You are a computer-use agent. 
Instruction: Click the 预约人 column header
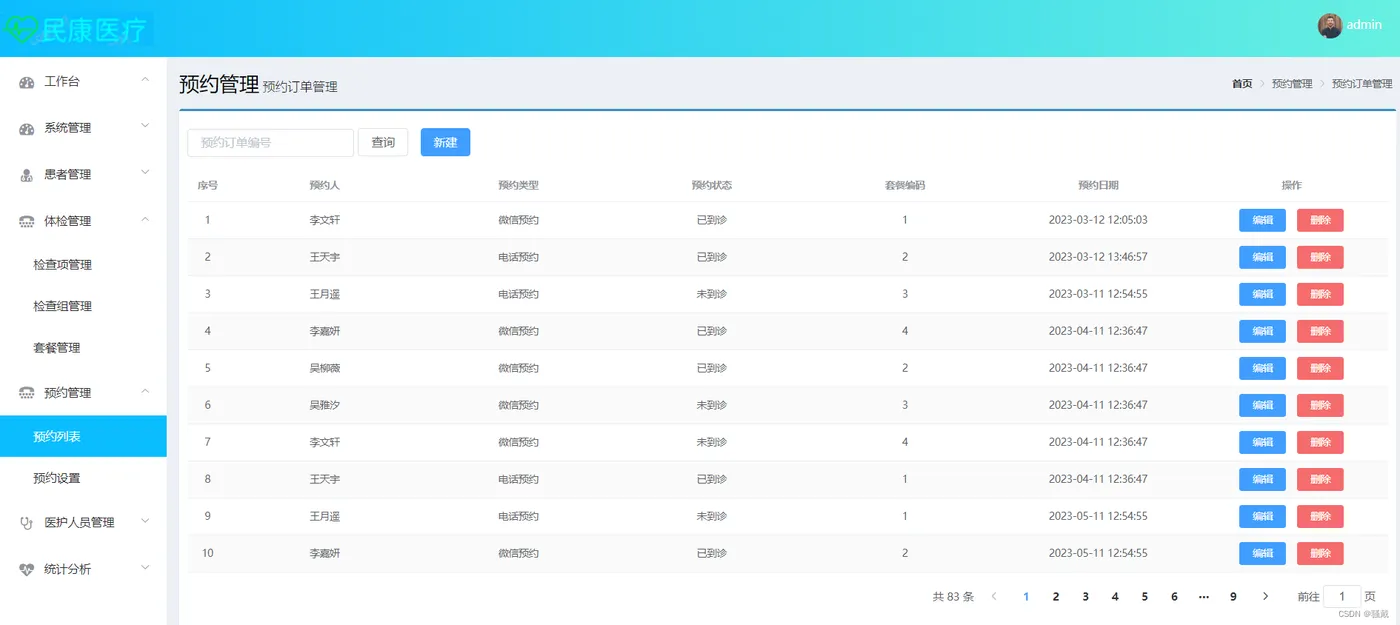click(325, 185)
